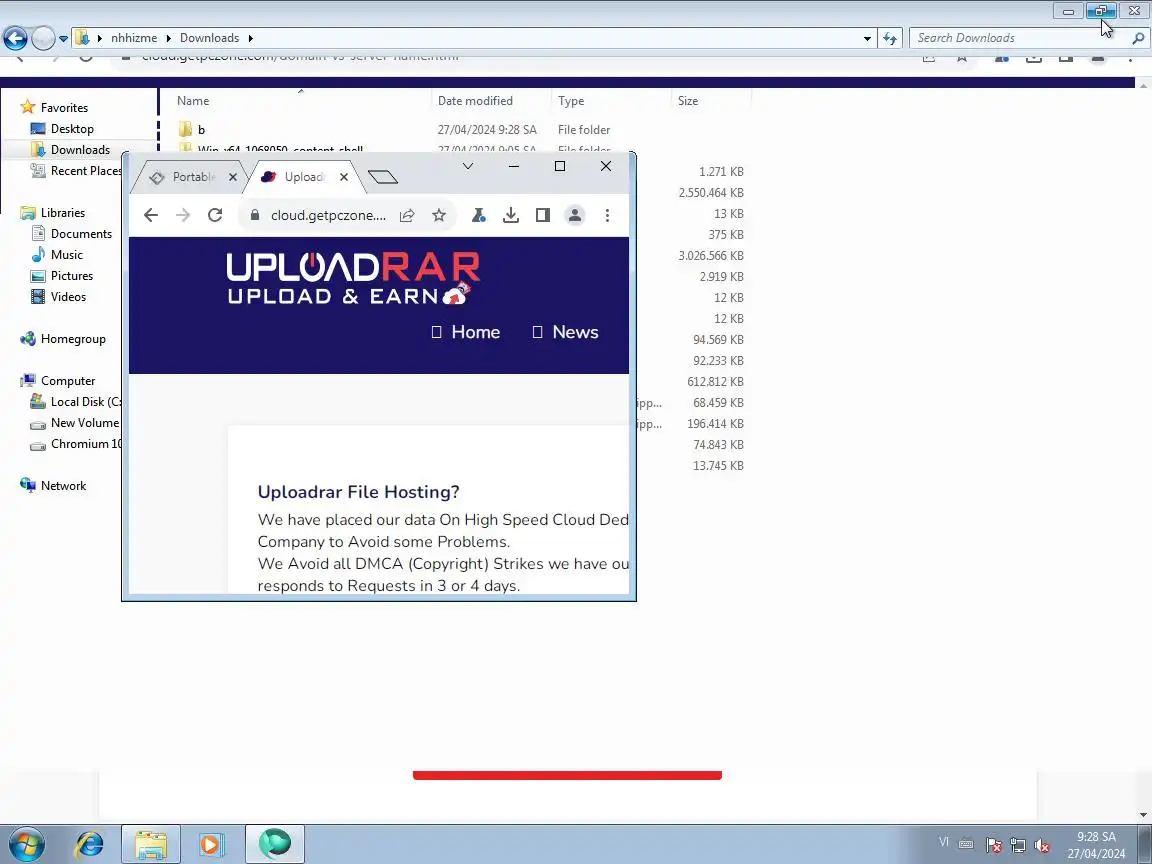
Task: Open Windows Explorer taskbar button
Action: pyautogui.click(x=151, y=844)
